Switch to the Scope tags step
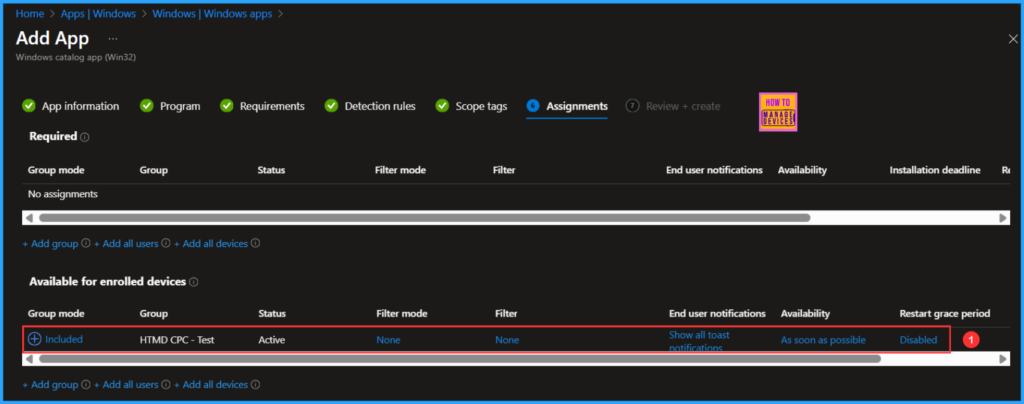Viewport: 1024px width, 404px height. coord(481,106)
